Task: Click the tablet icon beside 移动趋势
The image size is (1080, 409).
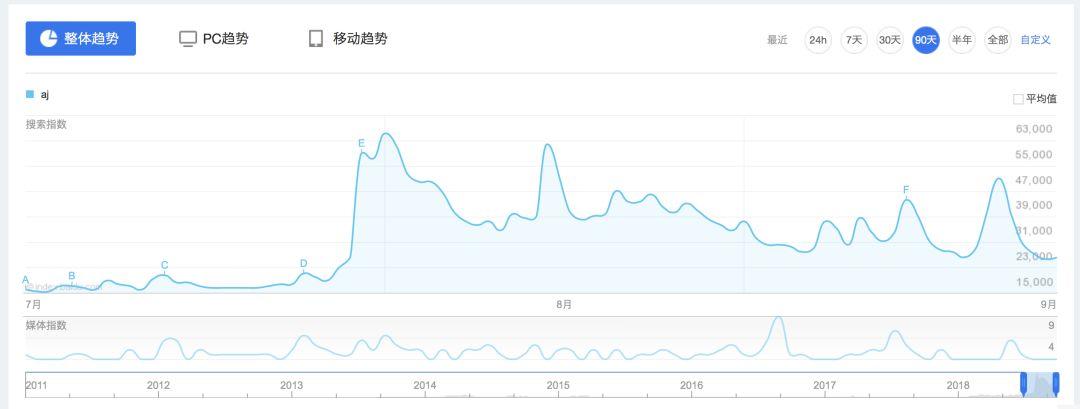Action: (x=316, y=39)
